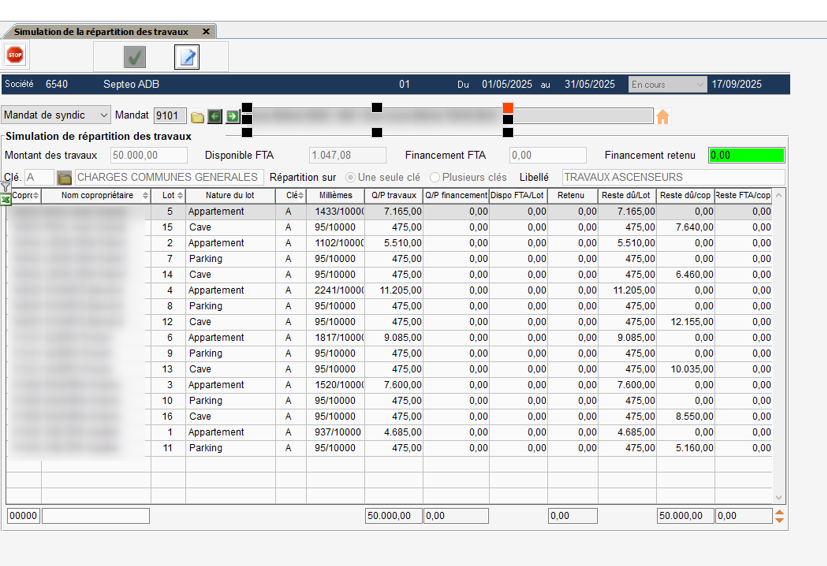Click the orange up arrow below the table
Viewport: 827px width, 566px height.
point(780,511)
